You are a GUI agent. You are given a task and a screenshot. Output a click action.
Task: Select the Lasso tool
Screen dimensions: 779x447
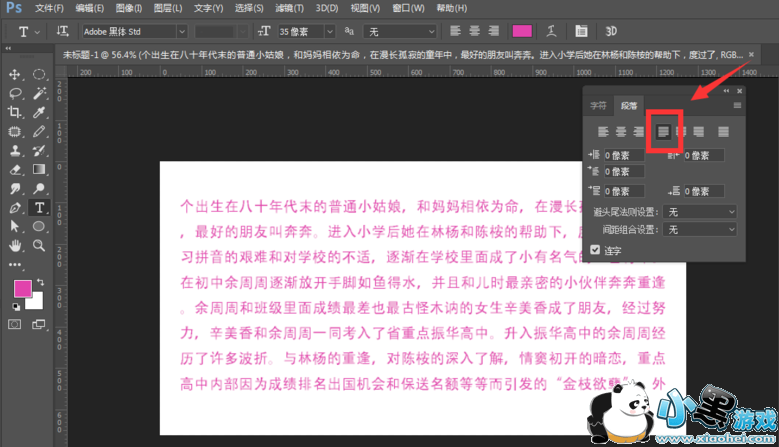click(16, 93)
